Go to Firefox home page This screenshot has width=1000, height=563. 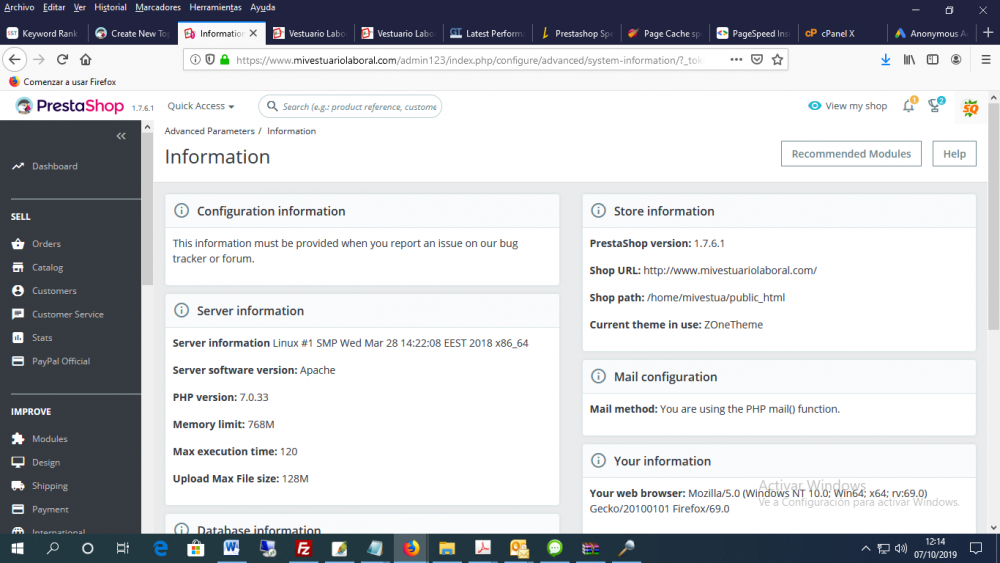point(85,59)
